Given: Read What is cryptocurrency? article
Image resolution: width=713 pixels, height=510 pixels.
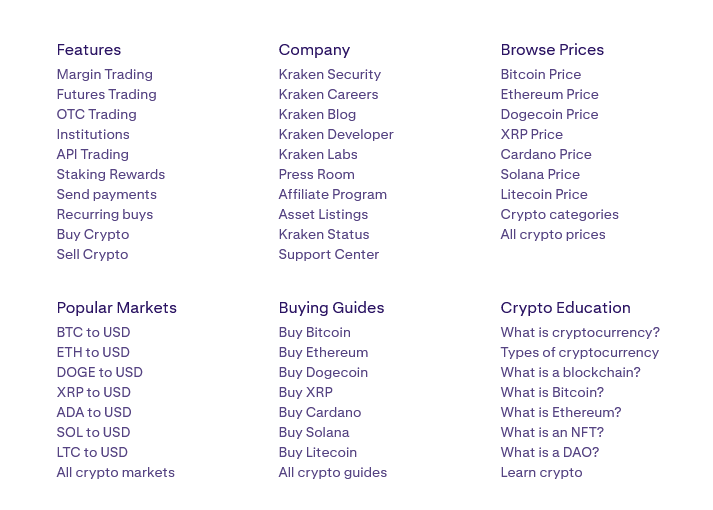Looking at the screenshot, I should 580,332.
